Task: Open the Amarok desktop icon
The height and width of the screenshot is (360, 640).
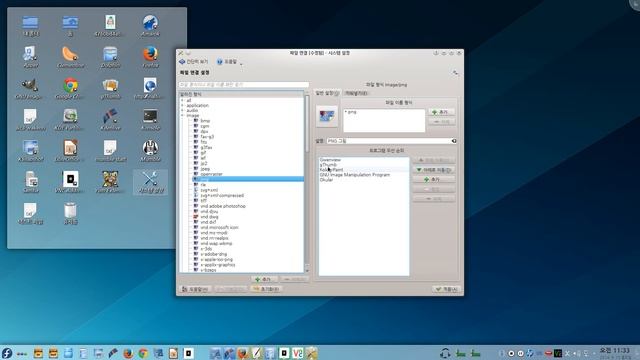Action: pos(150,26)
